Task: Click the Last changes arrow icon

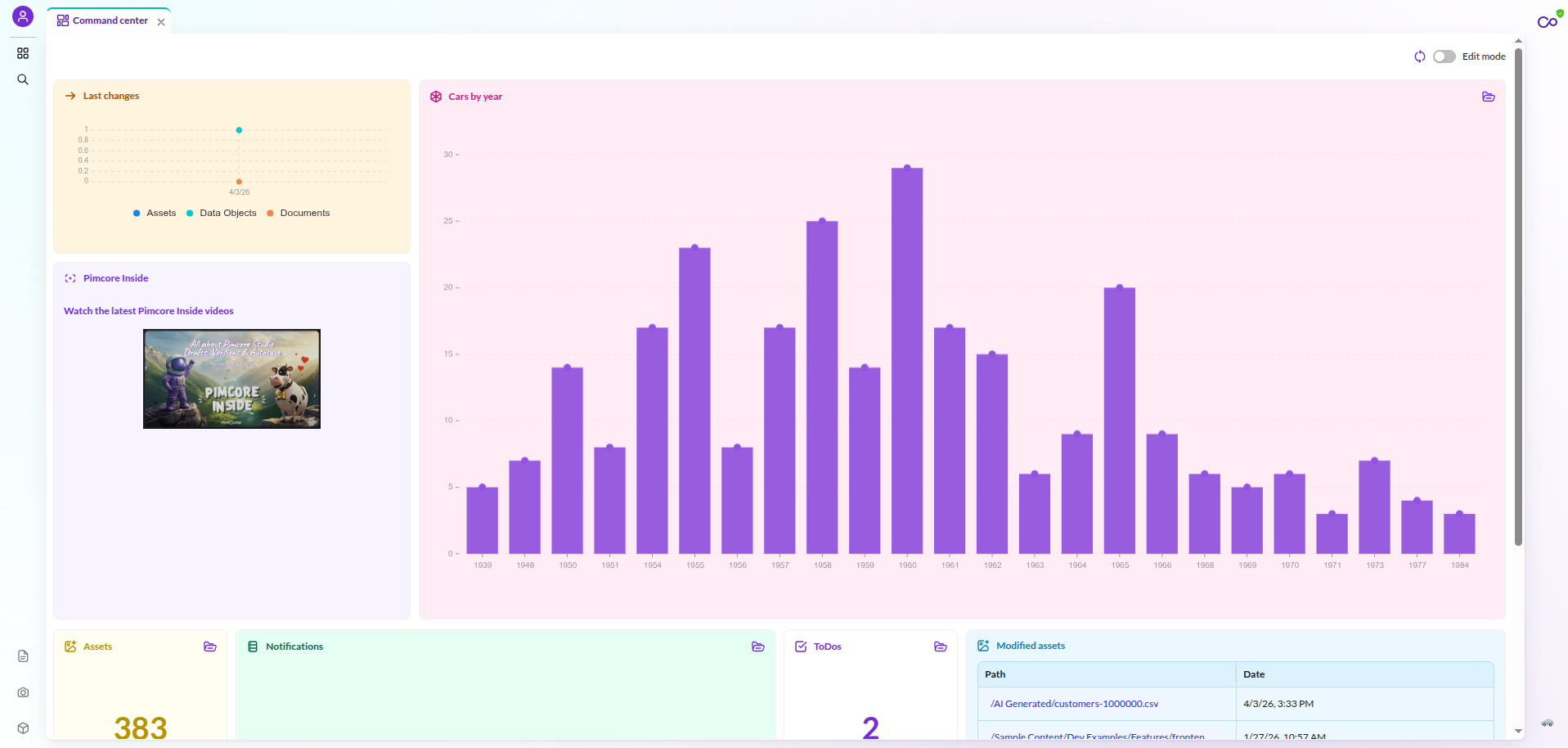Action: click(x=70, y=96)
